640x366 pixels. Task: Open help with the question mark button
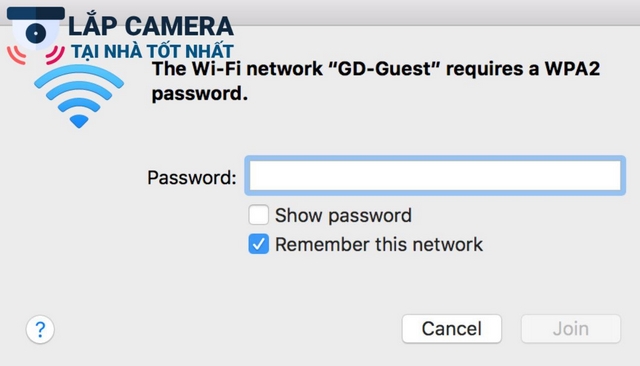[40, 329]
